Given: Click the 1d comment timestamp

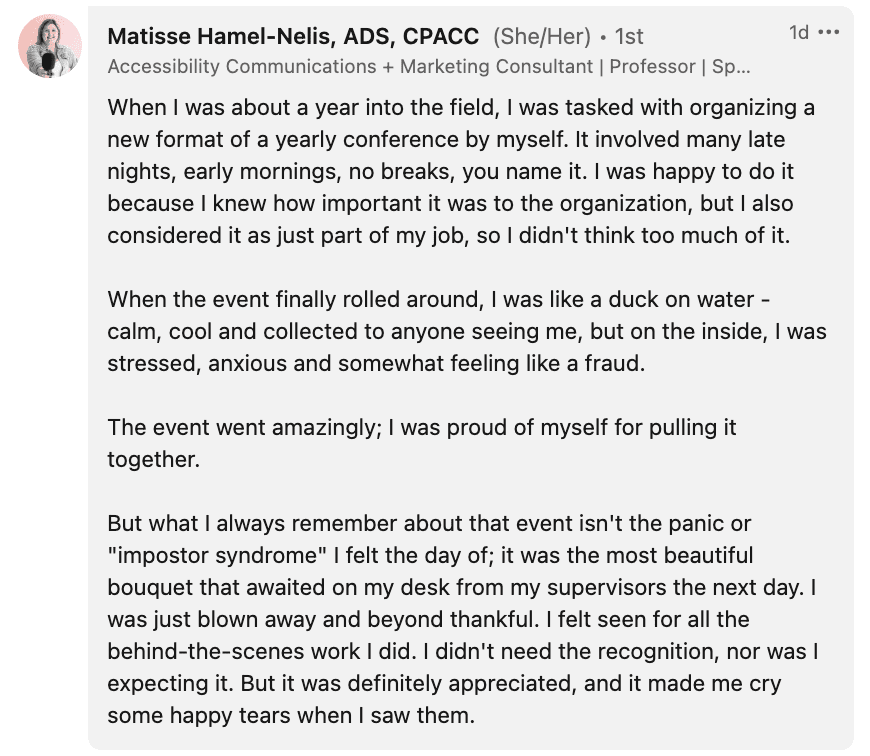Looking at the screenshot, I should coord(798,33).
